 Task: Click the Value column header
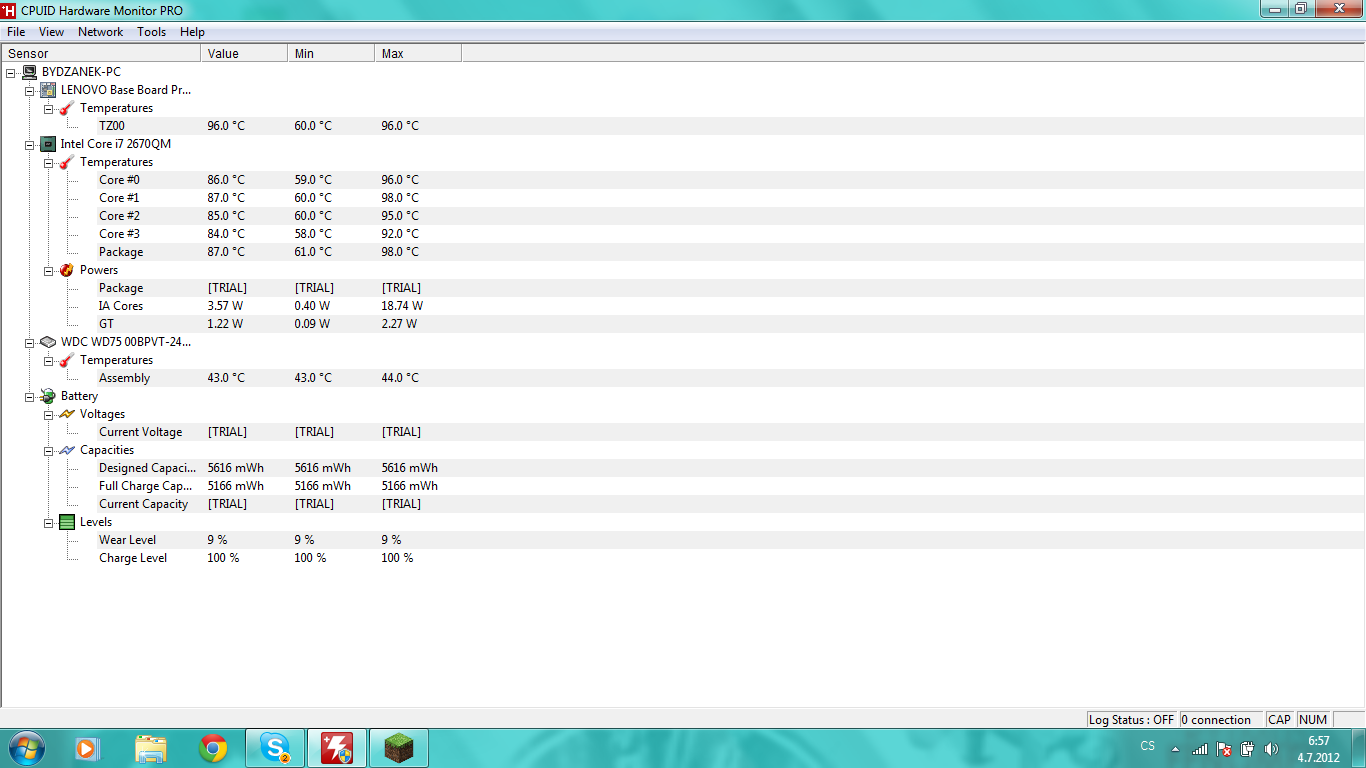point(244,54)
